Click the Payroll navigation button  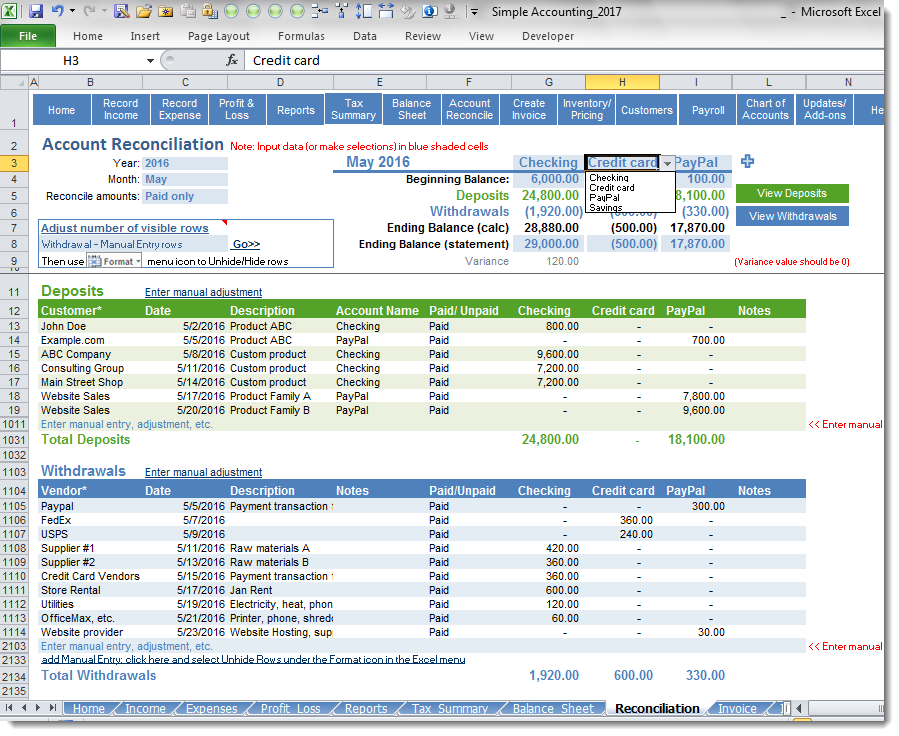708,109
